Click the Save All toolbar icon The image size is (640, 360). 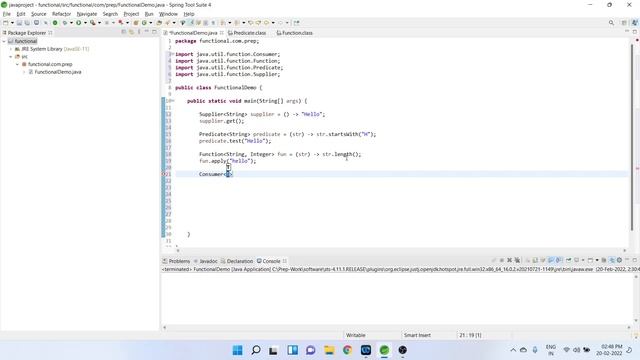pos(27,22)
